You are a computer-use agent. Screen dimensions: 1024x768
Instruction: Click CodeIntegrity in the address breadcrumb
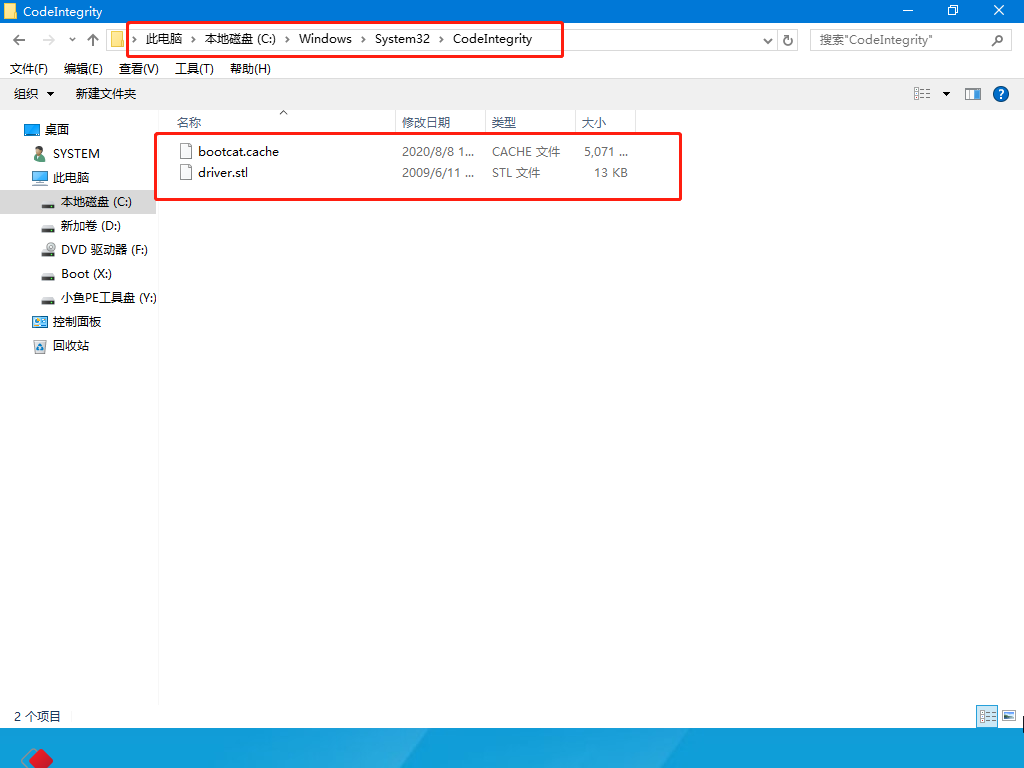pos(492,39)
